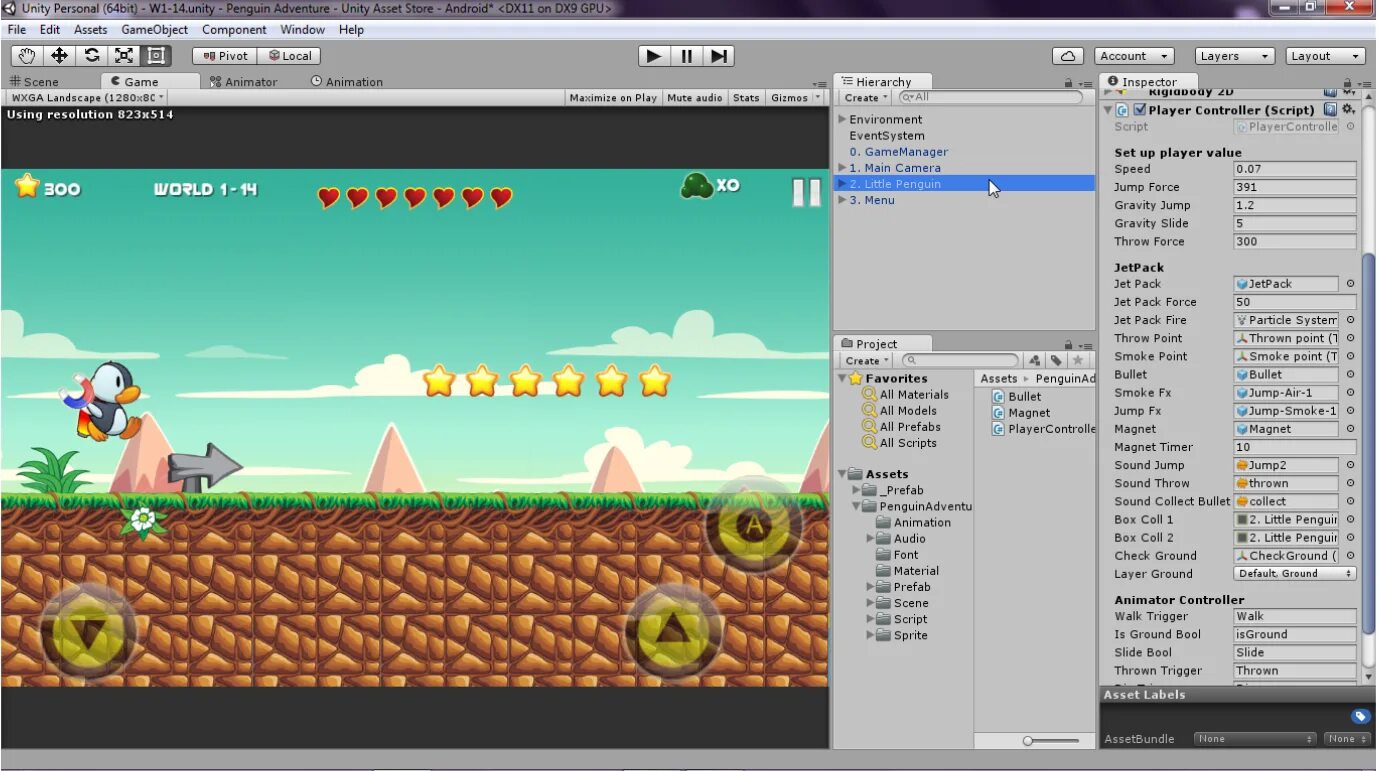Expand the Environment object in Hierarchy
This screenshot has width=1380, height=771.
[x=842, y=119]
